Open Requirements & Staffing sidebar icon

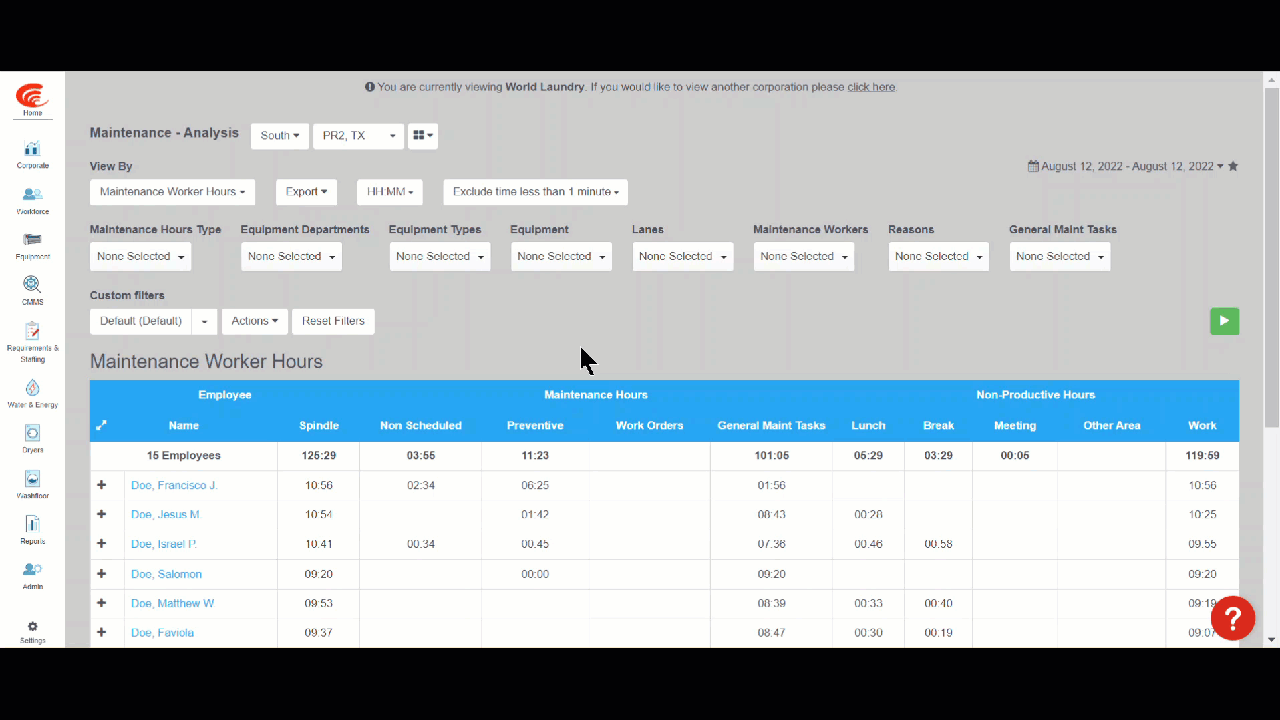[x=32, y=342]
